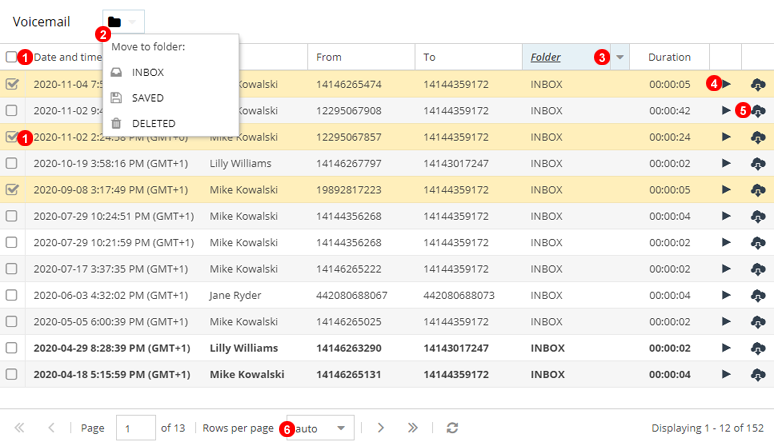This screenshot has width=774, height=446.
Task: Select the 442080688067 From cell
Action: coord(352,295)
